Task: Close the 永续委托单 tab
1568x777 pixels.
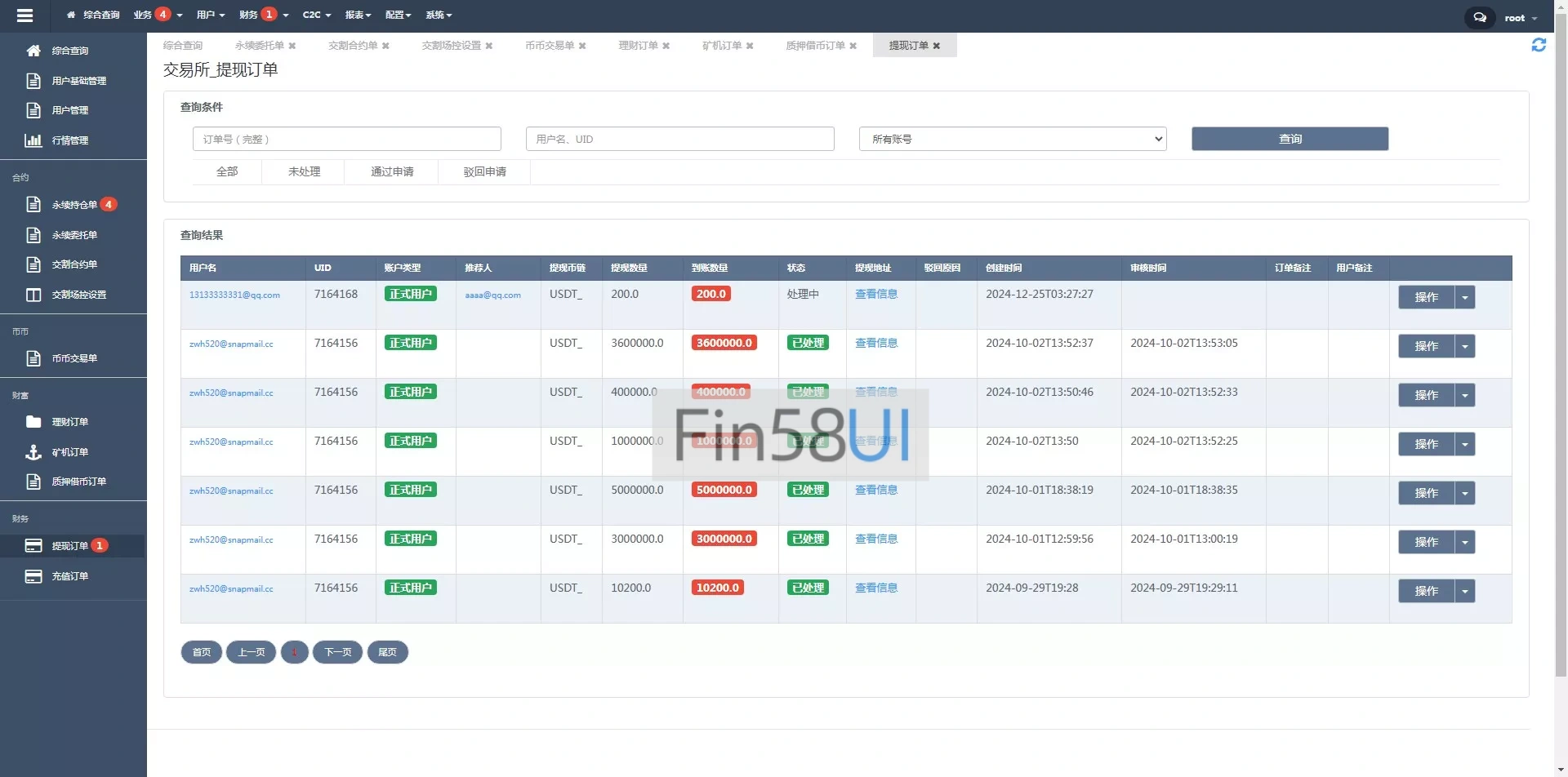Action: click(x=292, y=46)
